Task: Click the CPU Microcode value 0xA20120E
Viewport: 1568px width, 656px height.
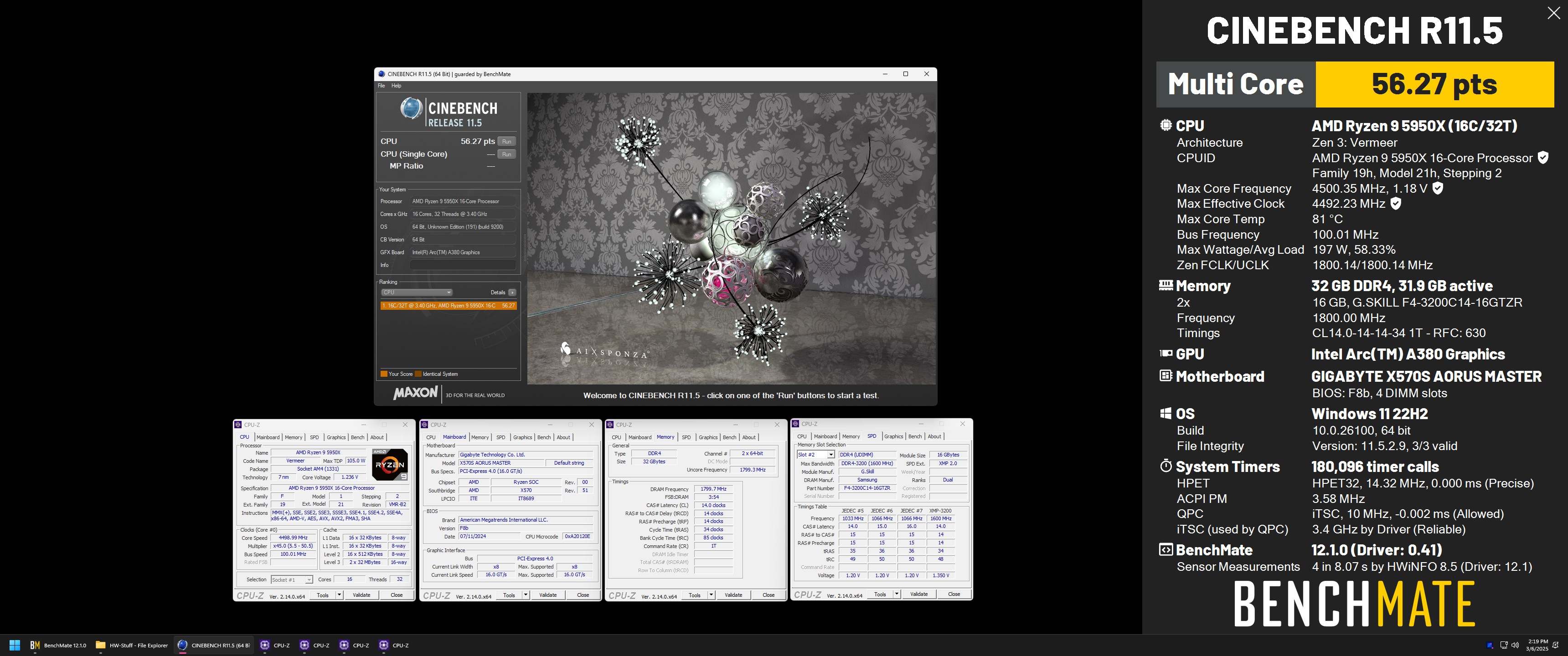Action: (x=577, y=537)
